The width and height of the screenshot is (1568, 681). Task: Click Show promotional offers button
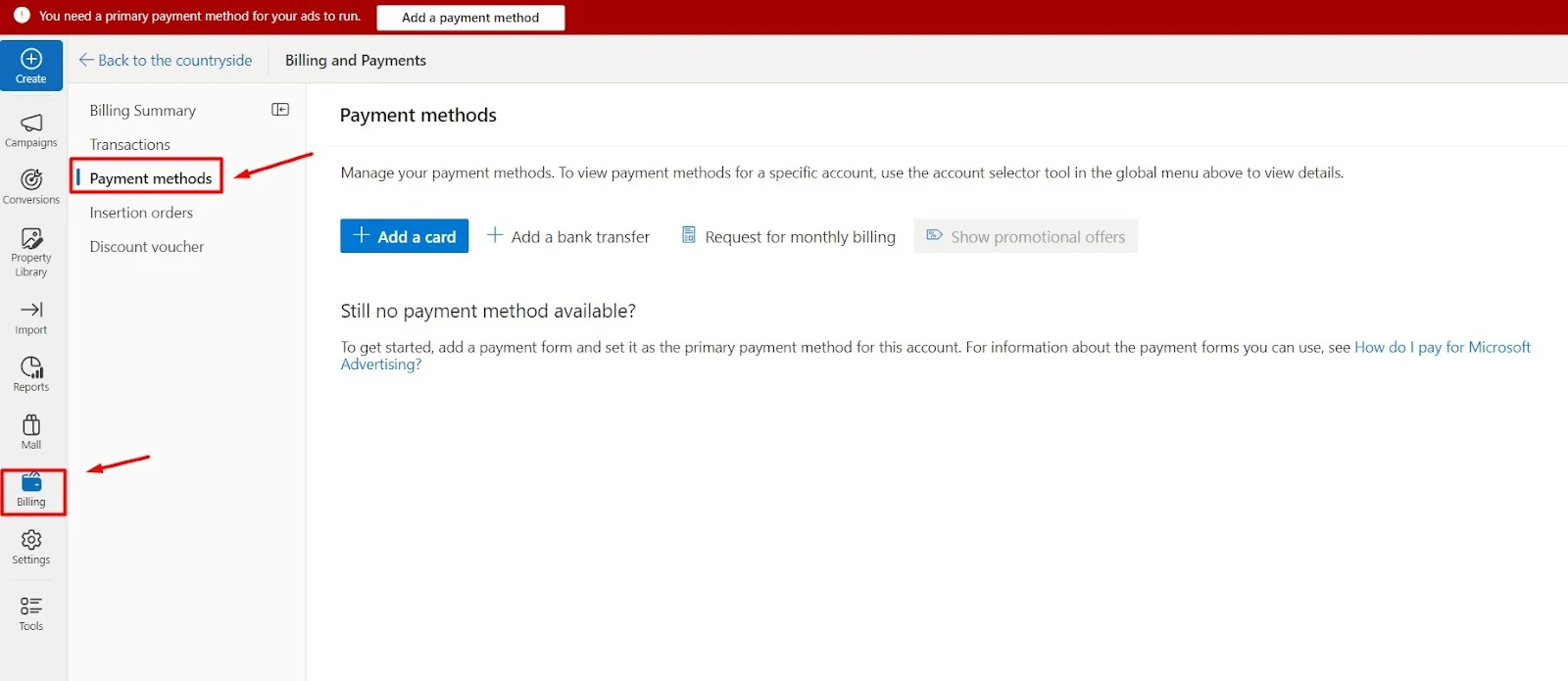pyautogui.click(x=1026, y=236)
